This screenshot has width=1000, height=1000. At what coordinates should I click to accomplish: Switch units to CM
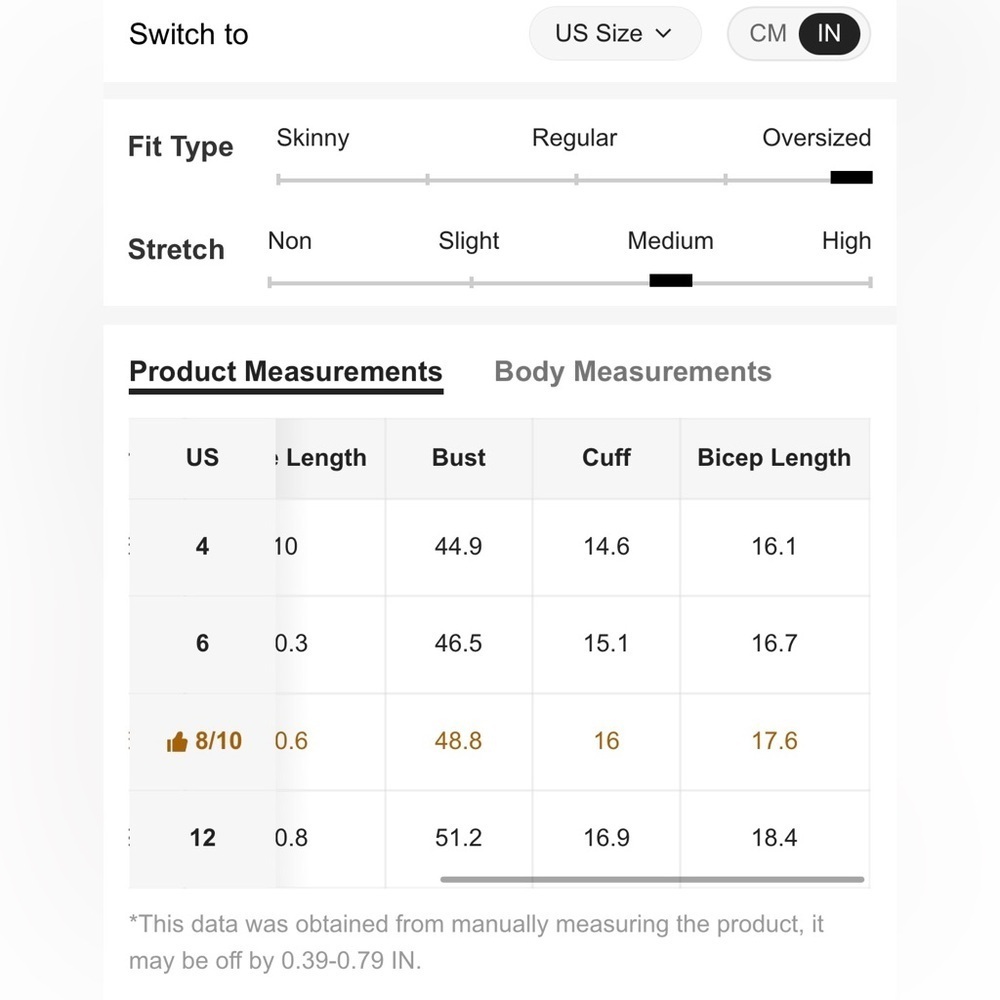point(767,33)
